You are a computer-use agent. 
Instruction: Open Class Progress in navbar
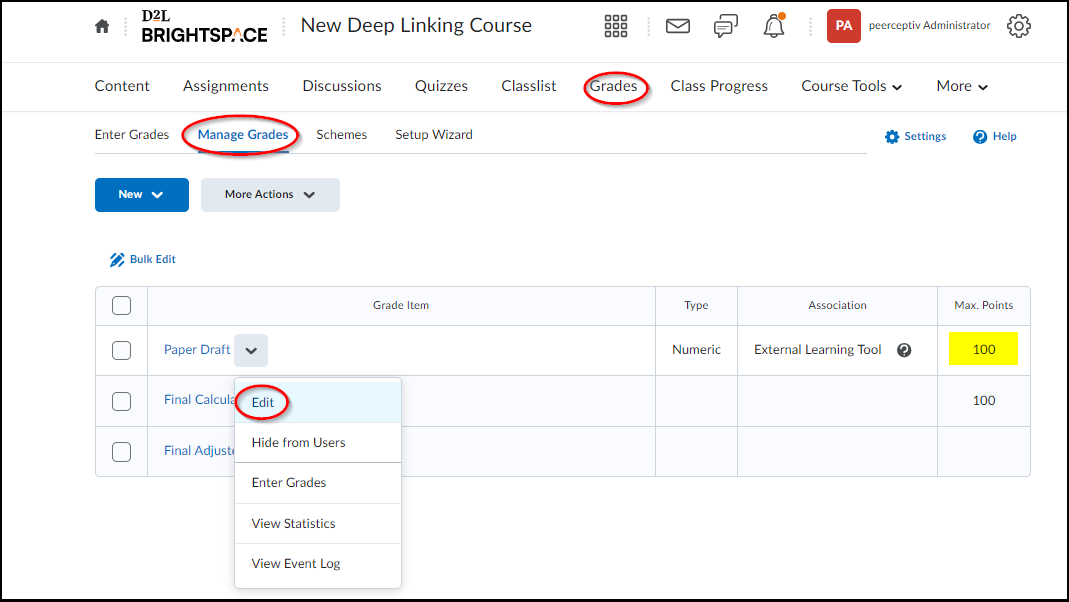[x=719, y=86]
